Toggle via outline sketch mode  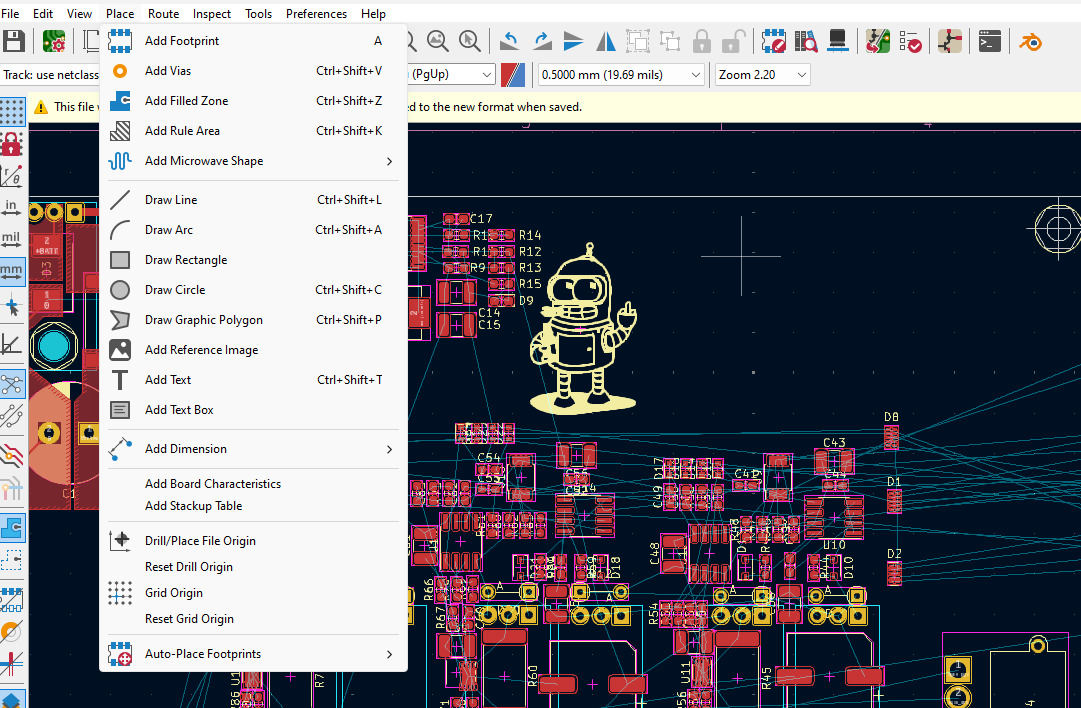point(12,631)
